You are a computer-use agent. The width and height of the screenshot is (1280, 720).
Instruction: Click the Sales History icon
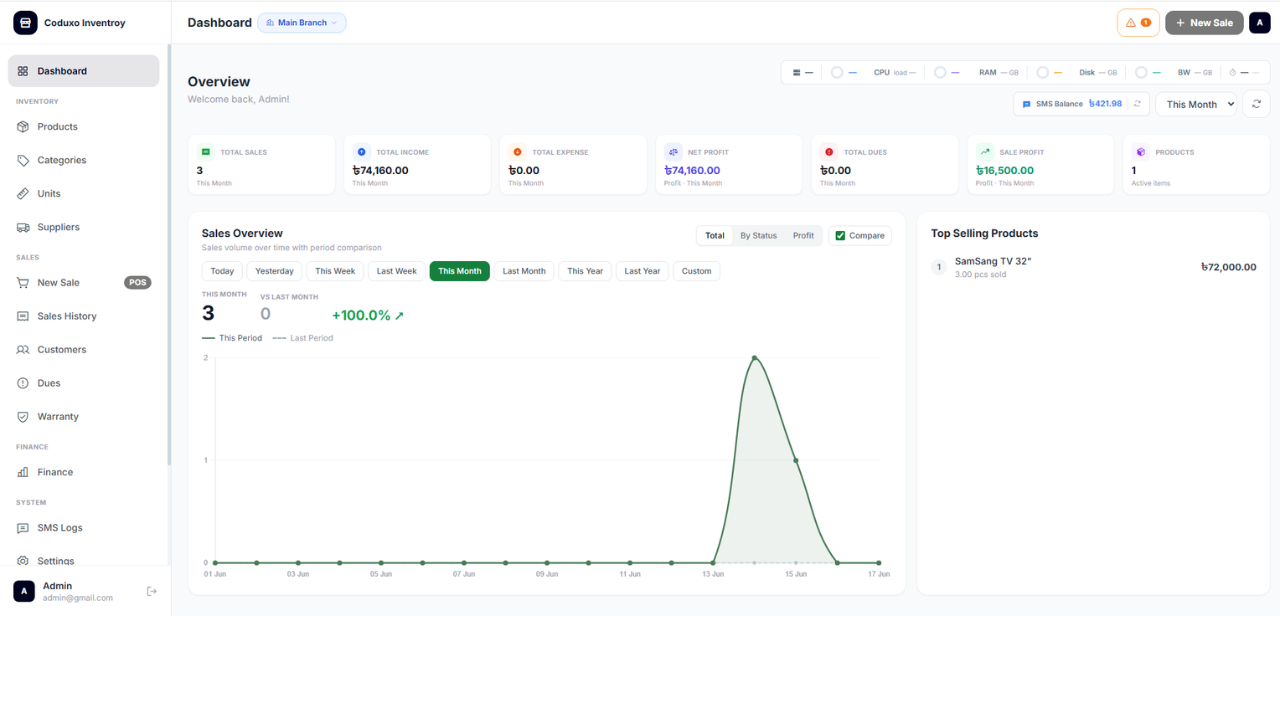(23, 316)
